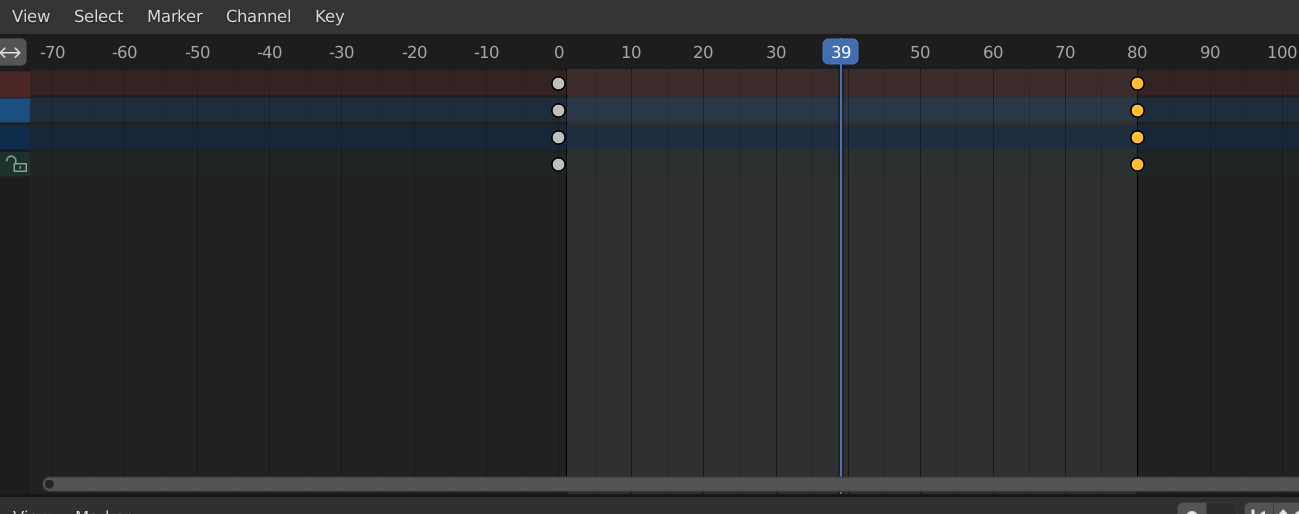Click the double-arrow icon left of the ruler
The height and width of the screenshot is (514, 1299).
(12, 52)
